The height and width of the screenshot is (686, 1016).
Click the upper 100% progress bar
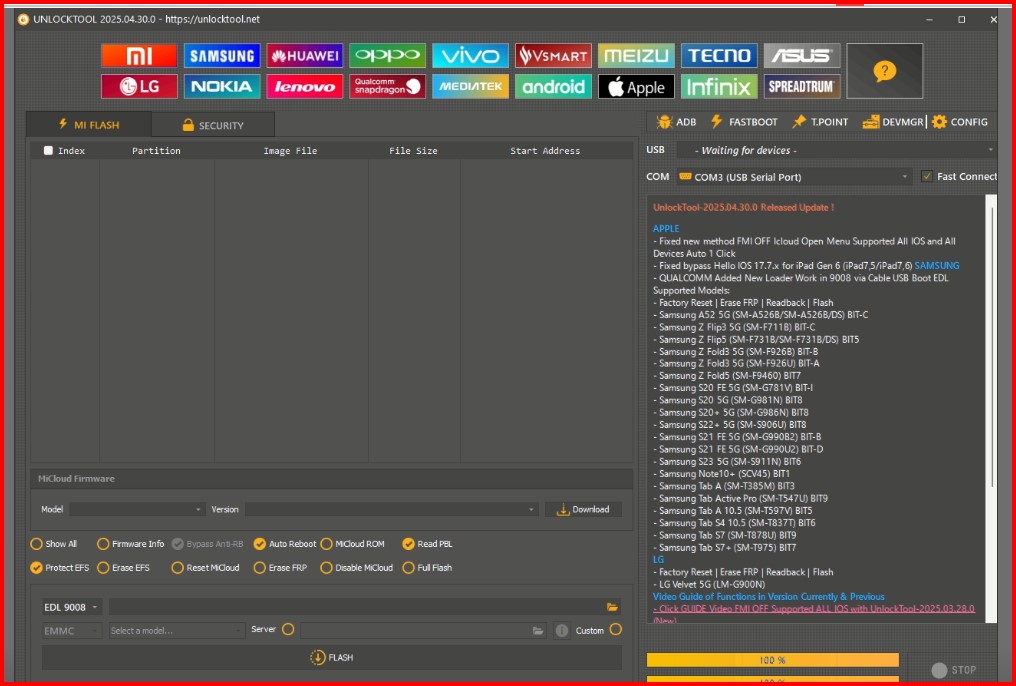772,660
